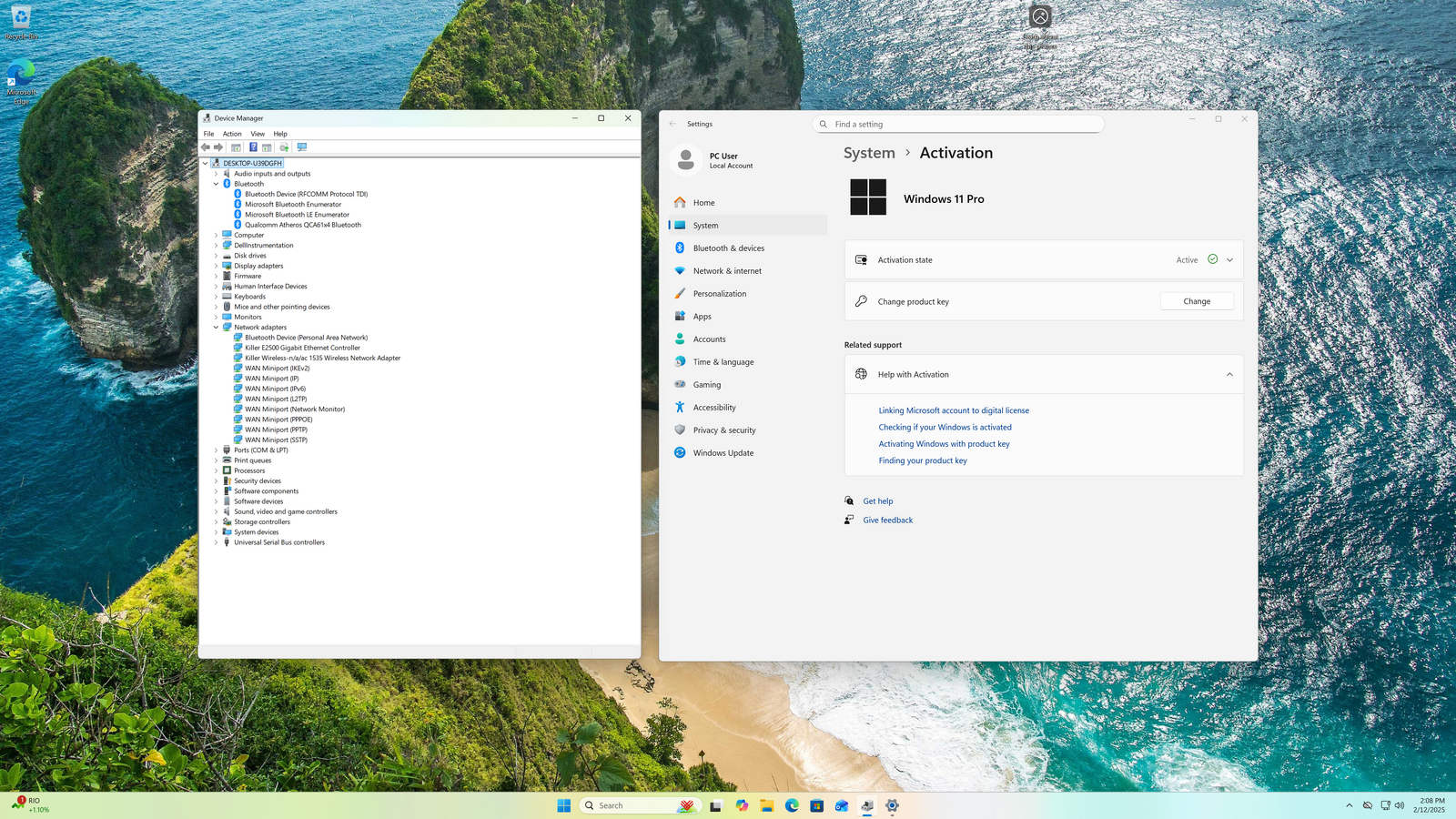
Task: Open Linking Microsoft account to digital license link
Action: 954,410
